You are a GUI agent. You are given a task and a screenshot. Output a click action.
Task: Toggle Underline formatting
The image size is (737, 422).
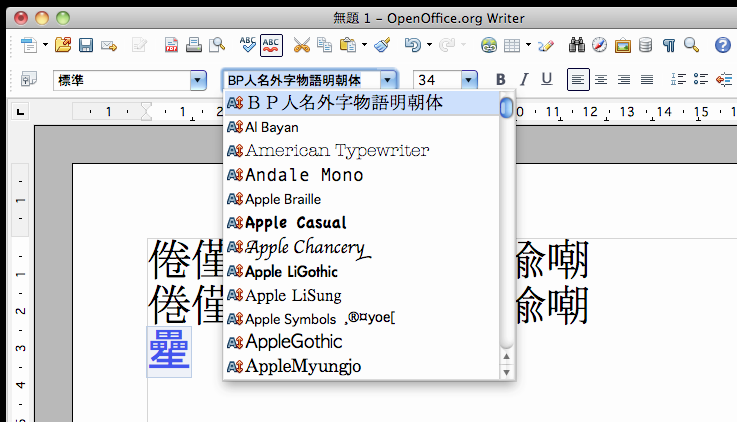click(546, 79)
